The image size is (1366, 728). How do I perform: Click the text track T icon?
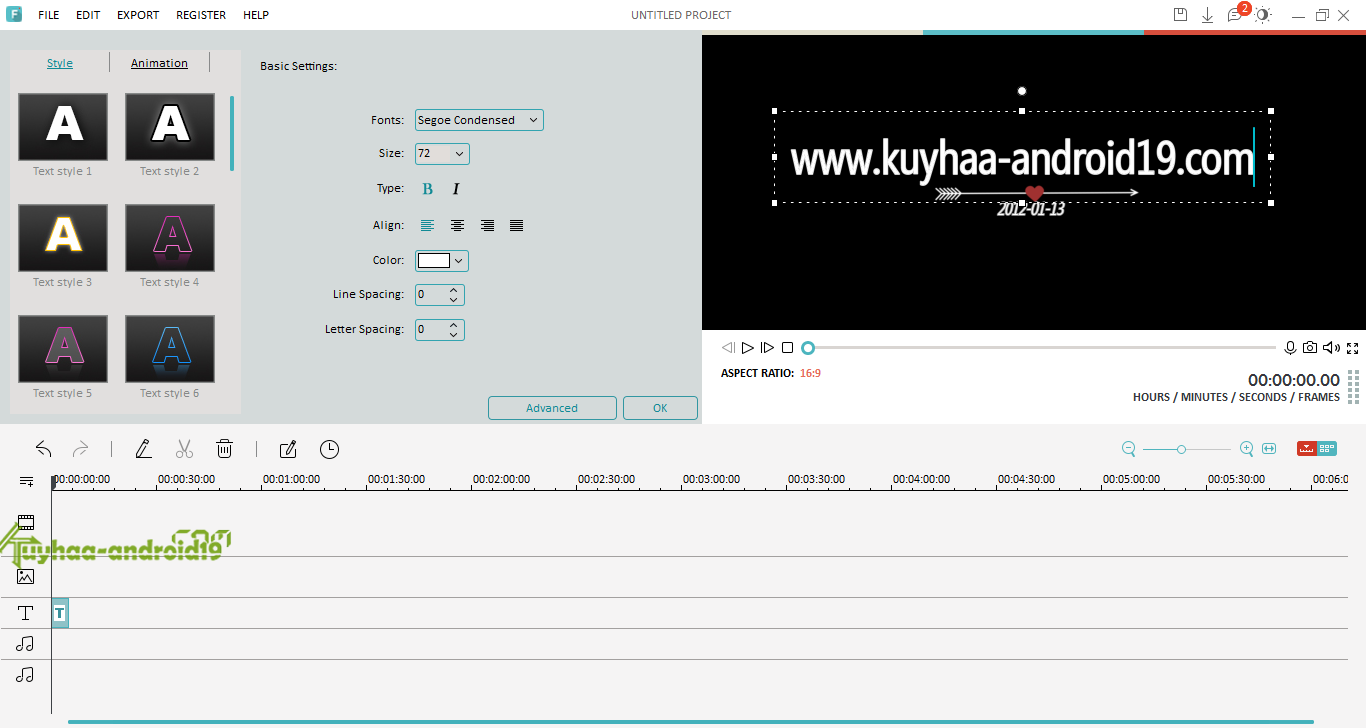(26, 613)
